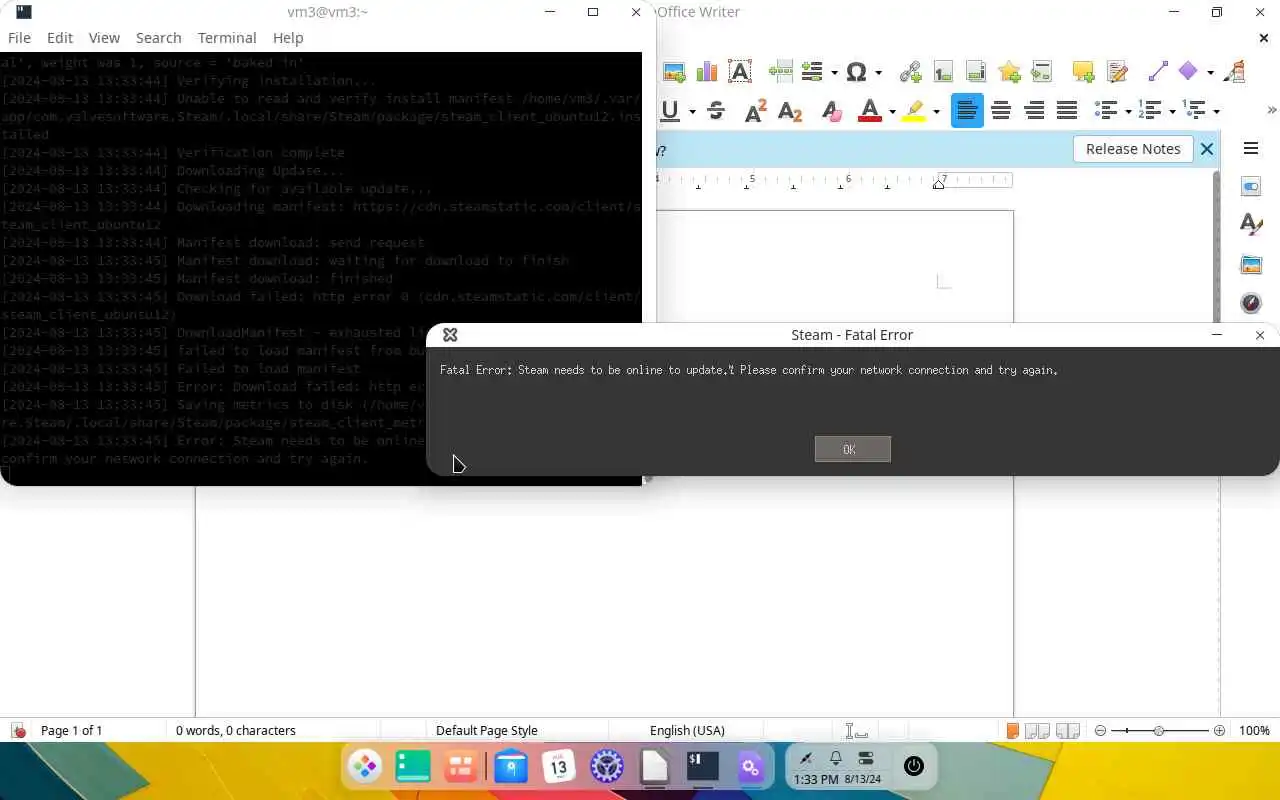Screen dimensions: 1280x800
Task: Open the View menu in terminal
Action: click(x=104, y=38)
